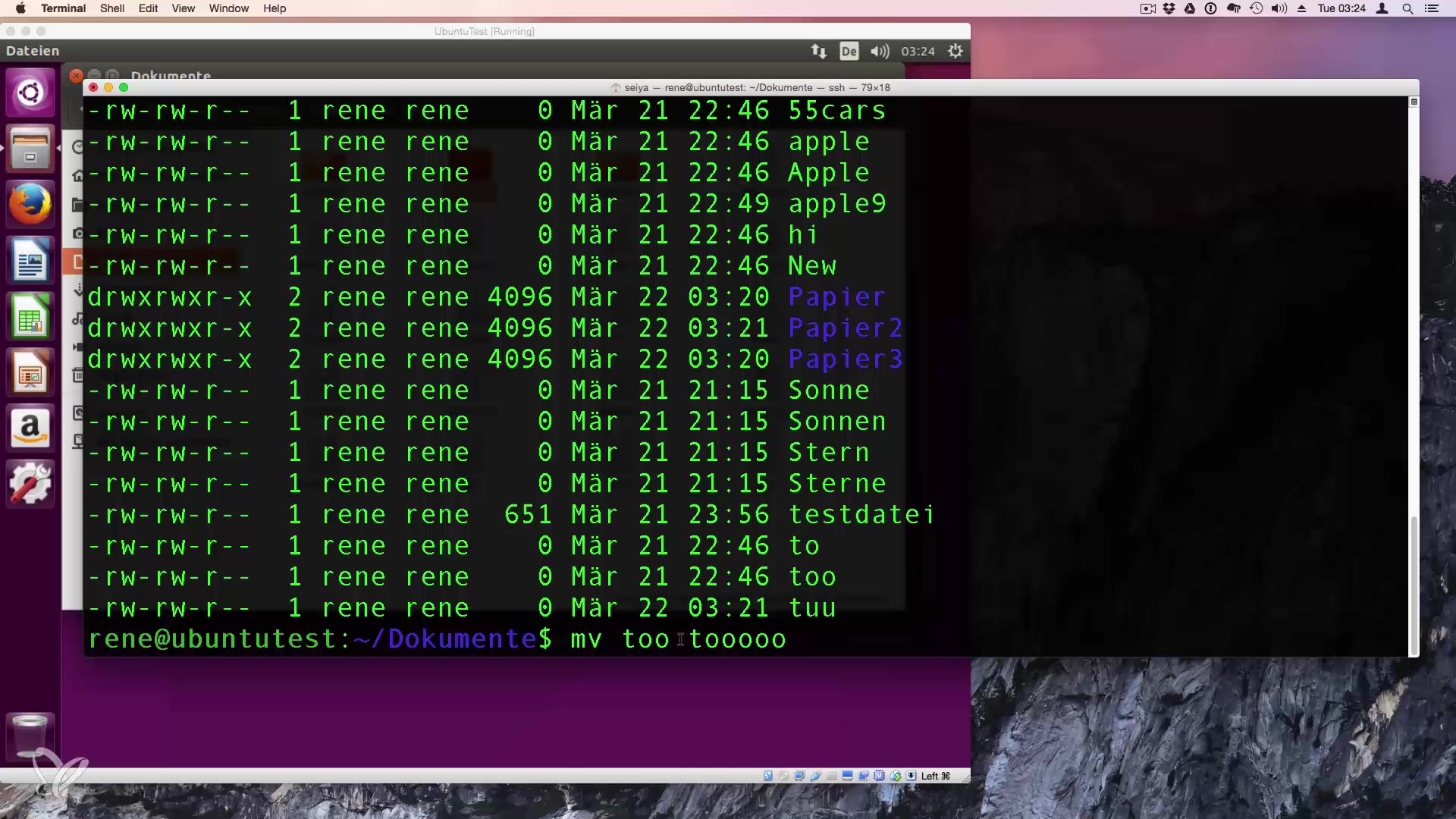The width and height of the screenshot is (1456, 819).
Task: Open LibreOffice Impress presentation icon
Action: click(x=30, y=372)
